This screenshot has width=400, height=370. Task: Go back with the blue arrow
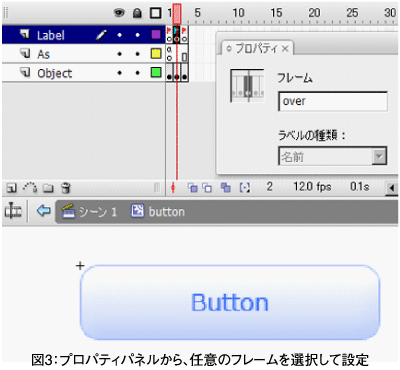[x=44, y=211]
